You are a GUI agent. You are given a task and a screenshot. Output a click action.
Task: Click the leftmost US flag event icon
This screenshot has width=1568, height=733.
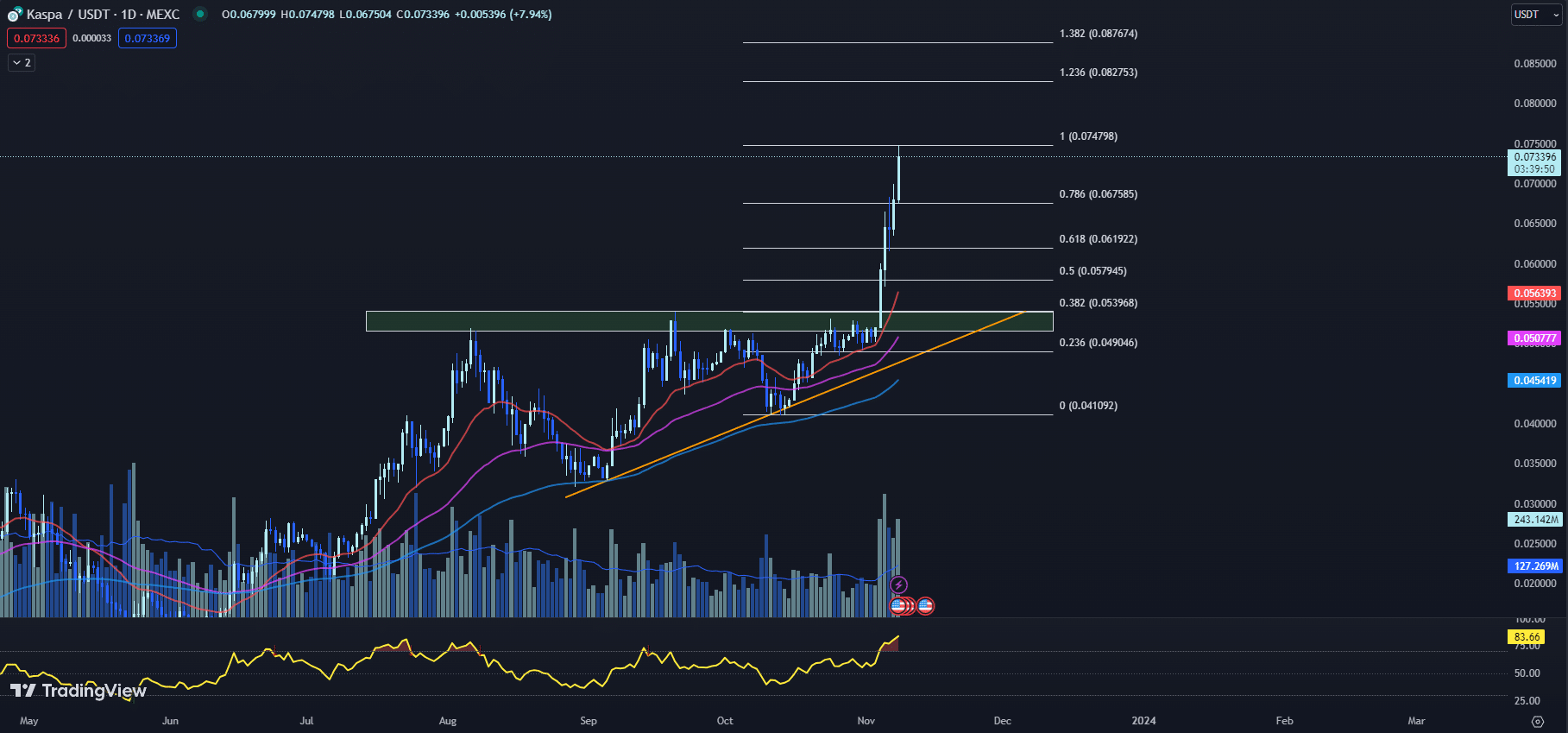click(897, 606)
